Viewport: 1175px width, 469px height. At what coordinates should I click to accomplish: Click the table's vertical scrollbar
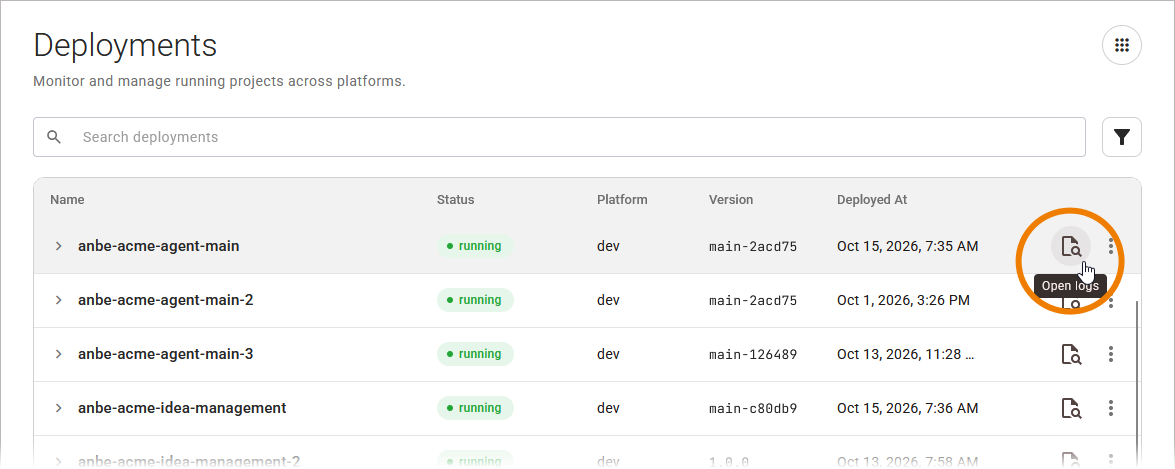[x=1137, y=382]
